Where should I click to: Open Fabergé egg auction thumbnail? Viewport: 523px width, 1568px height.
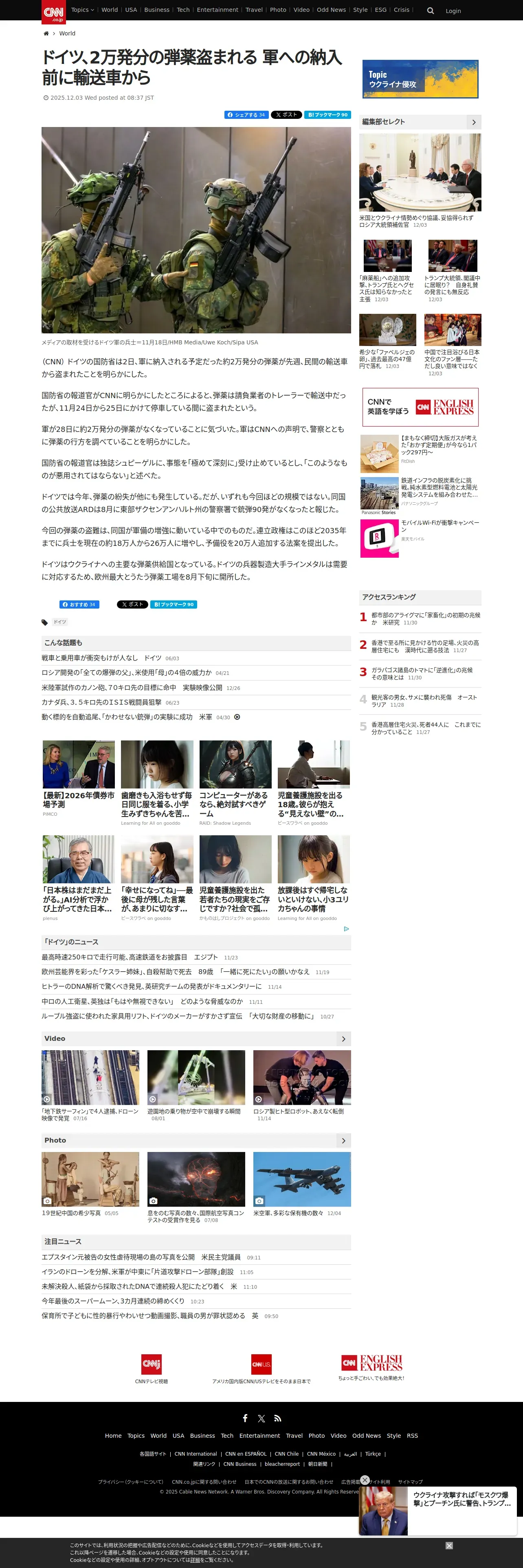click(388, 330)
